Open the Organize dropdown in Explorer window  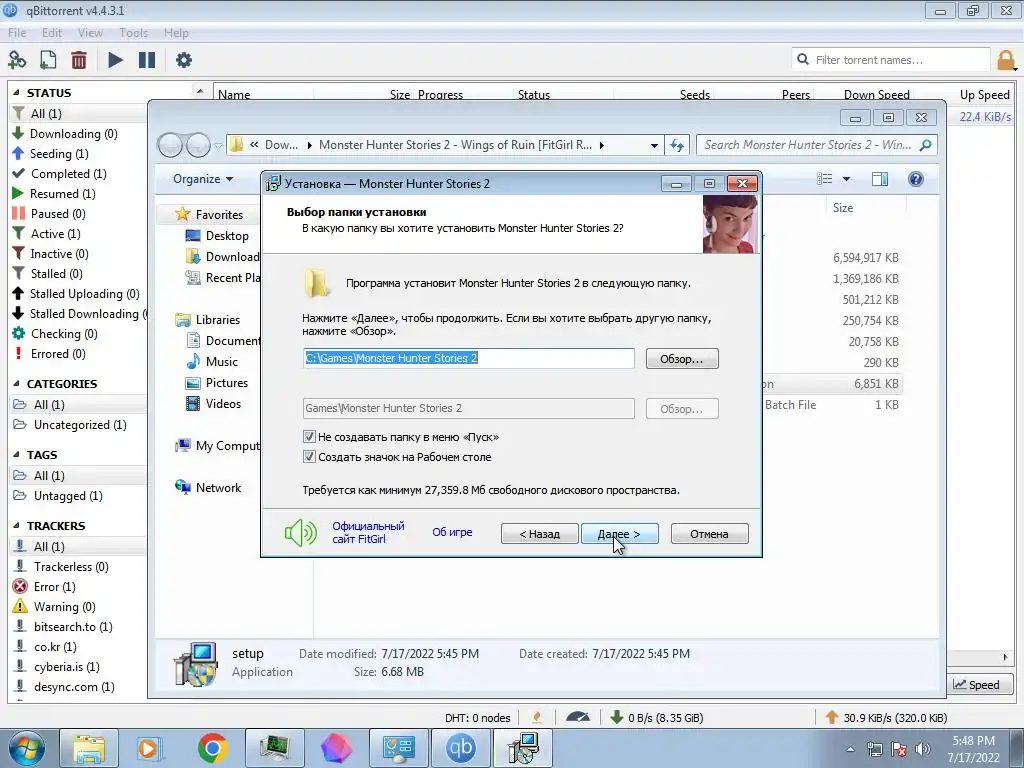coord(202,179)
